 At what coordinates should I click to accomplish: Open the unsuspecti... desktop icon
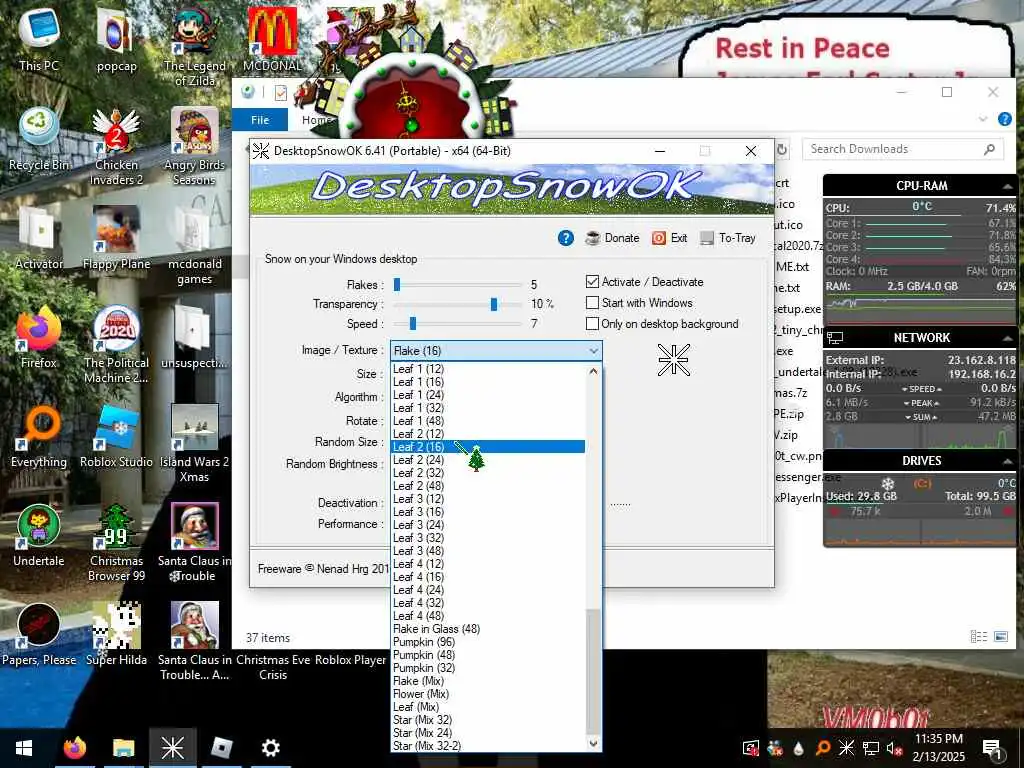click(x=194, y=337)
